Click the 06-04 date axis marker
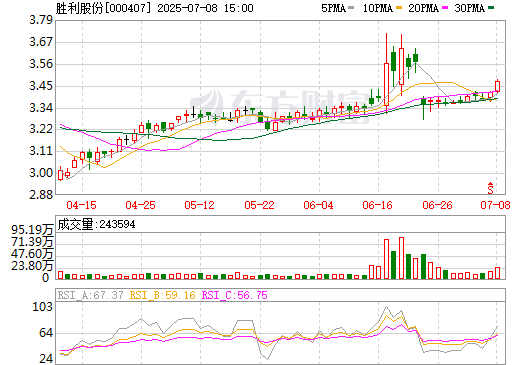This screenshot has height=365, width=520. [318, 205]
